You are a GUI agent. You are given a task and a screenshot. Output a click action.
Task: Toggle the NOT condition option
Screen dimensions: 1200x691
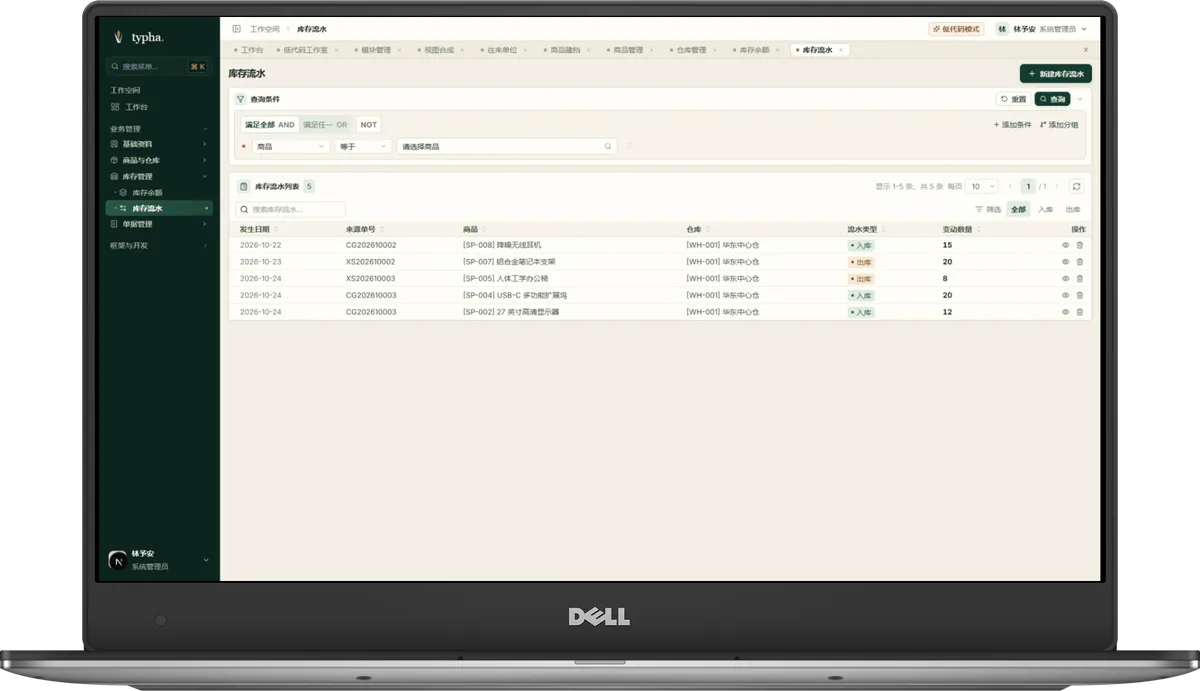click(369, 125)
